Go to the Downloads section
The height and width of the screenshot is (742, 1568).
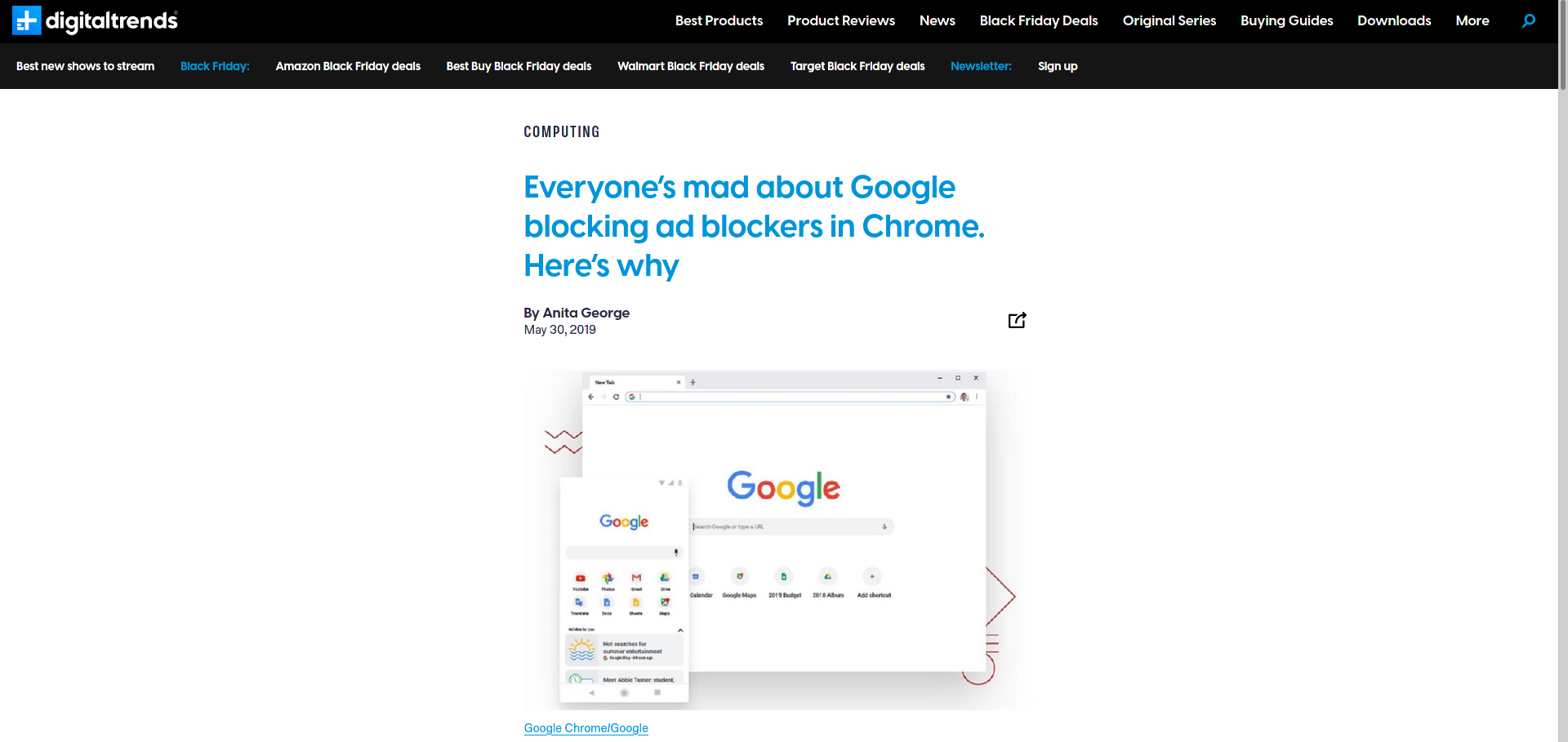[x=1394, y=20]
